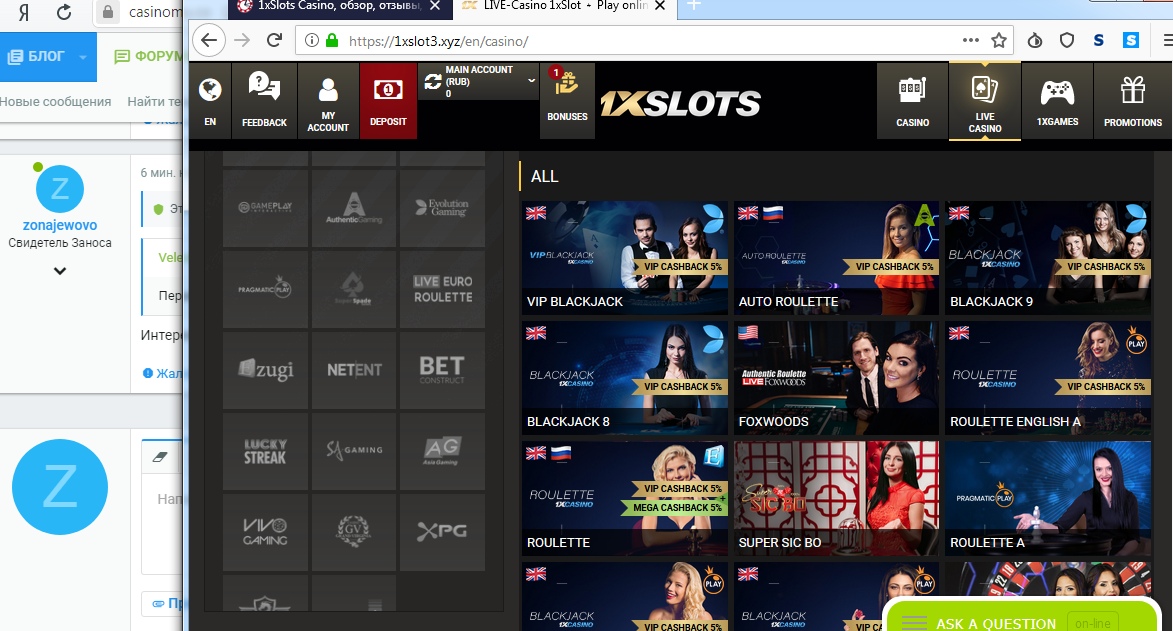The image size is (1173, 631).
Task: Filter by Asia Gaming AG provider
Action: coord(442,451)
